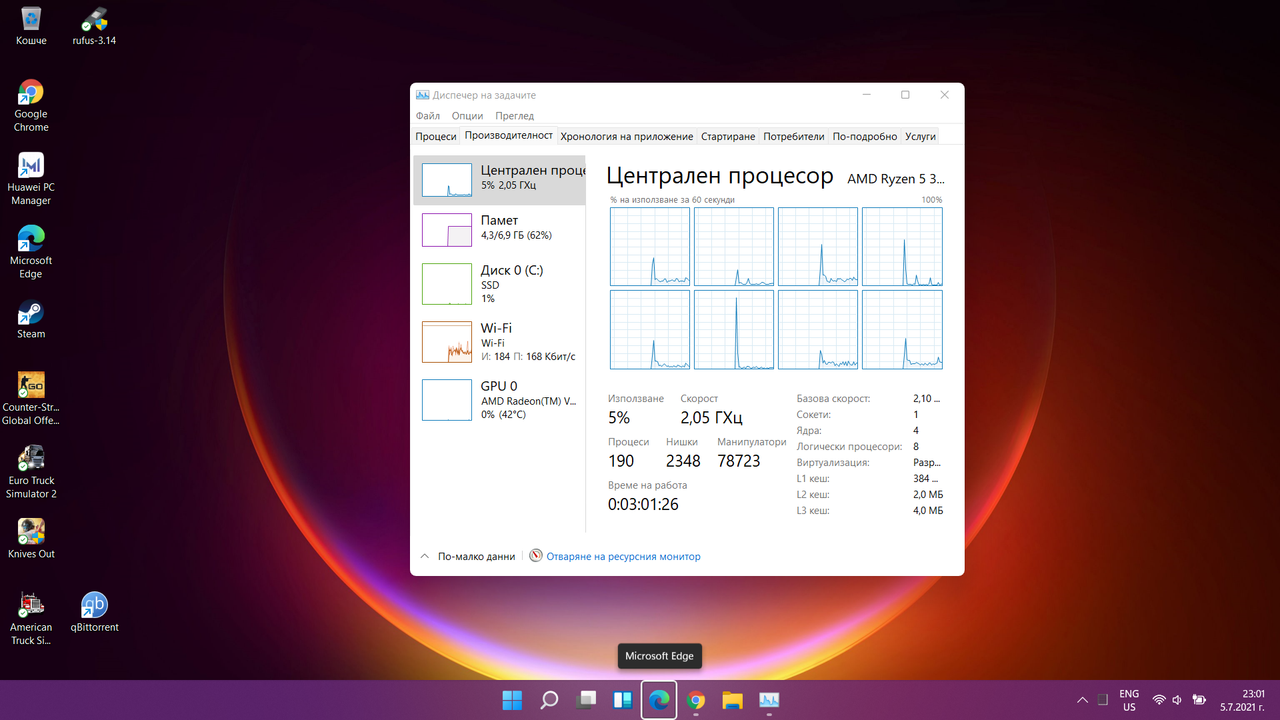The image size is (1280, 720).
Task: Open taskbar Search magnifier
Action: coord(549,700)
